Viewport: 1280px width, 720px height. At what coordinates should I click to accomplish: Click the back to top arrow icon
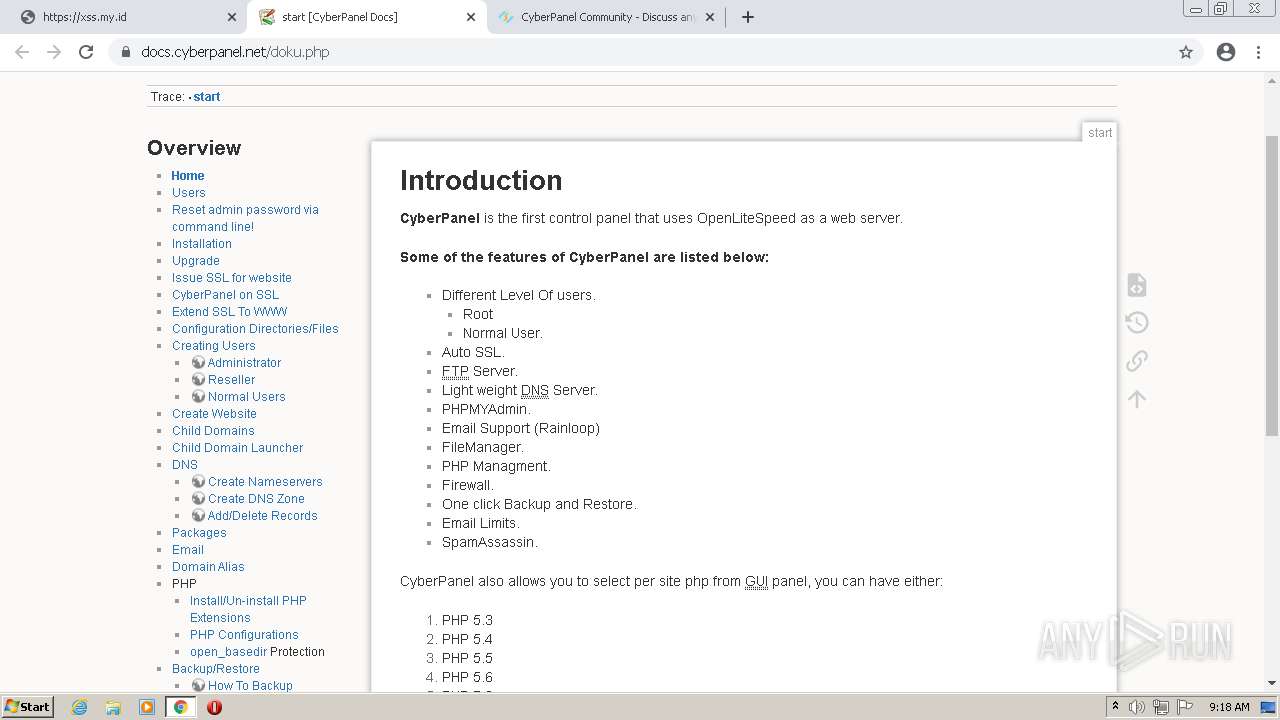click(x=1137, y=399)
